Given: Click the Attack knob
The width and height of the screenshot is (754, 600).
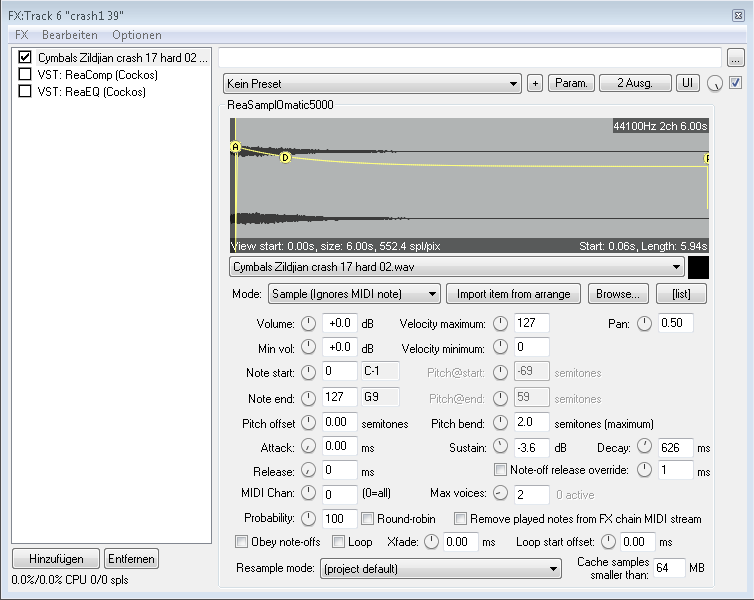Looking at the screenshot, I should pos(308,447).
